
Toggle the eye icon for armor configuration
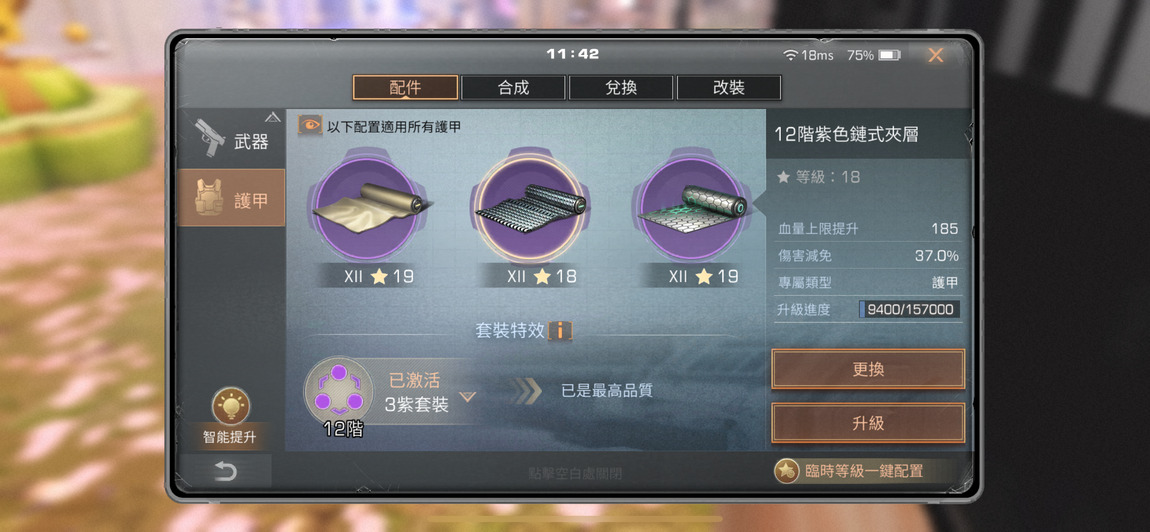[x=310, y=126]
